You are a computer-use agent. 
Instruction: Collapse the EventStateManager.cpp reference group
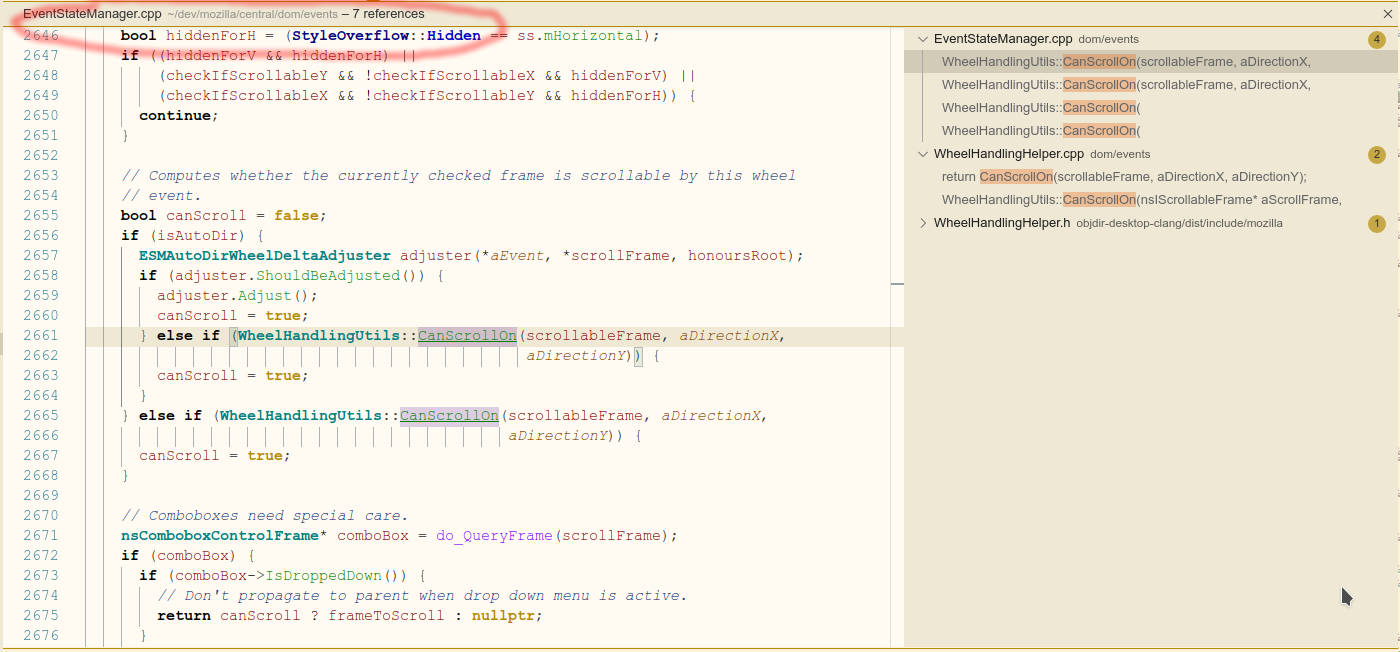tap(922, 39)
